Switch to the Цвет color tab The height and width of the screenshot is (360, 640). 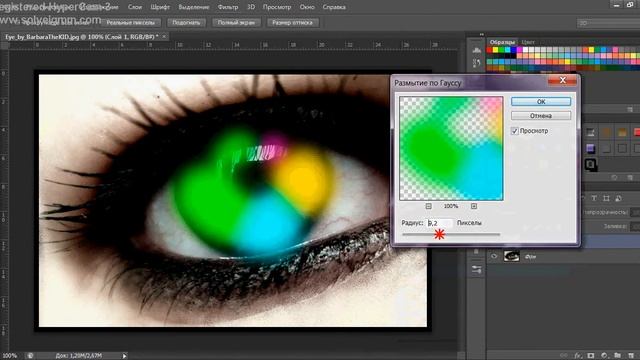click(x=528, y=42)
